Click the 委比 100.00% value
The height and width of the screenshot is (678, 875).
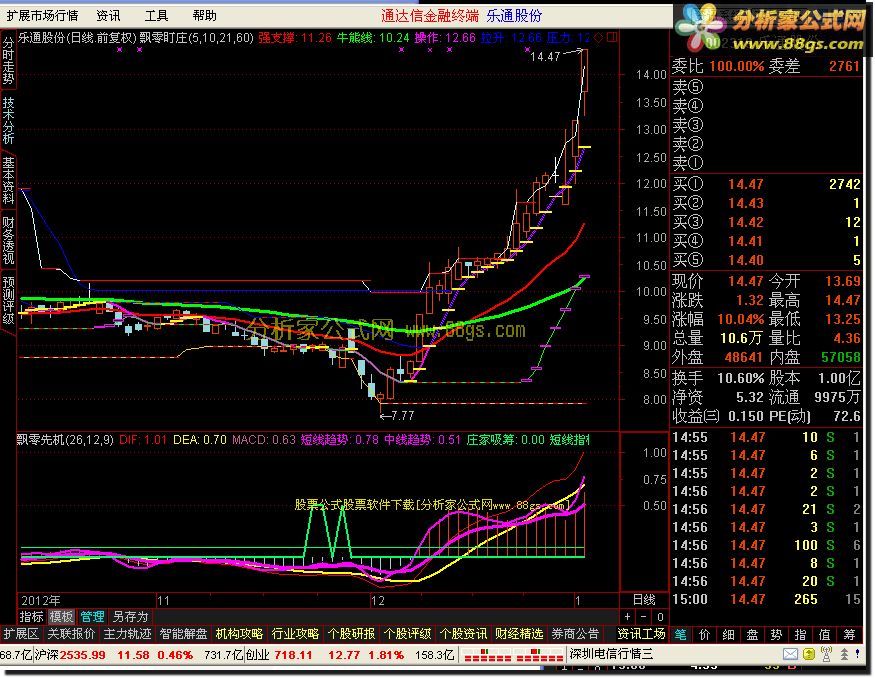pyautogui.click(x=737, y=66)
